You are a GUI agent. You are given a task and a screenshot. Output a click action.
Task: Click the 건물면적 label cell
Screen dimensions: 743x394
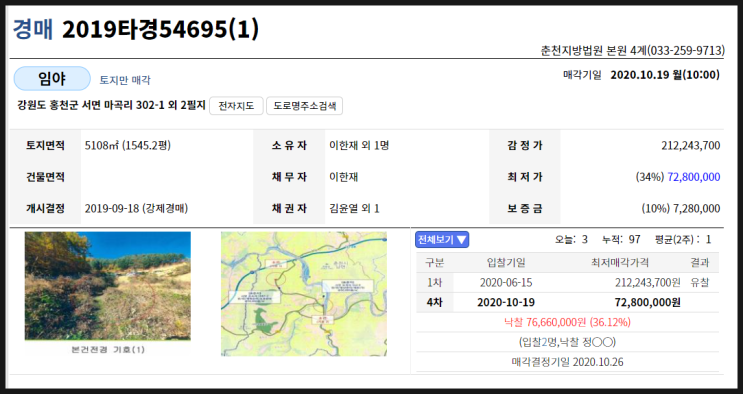pyautogui.click(x=45, y=177)
